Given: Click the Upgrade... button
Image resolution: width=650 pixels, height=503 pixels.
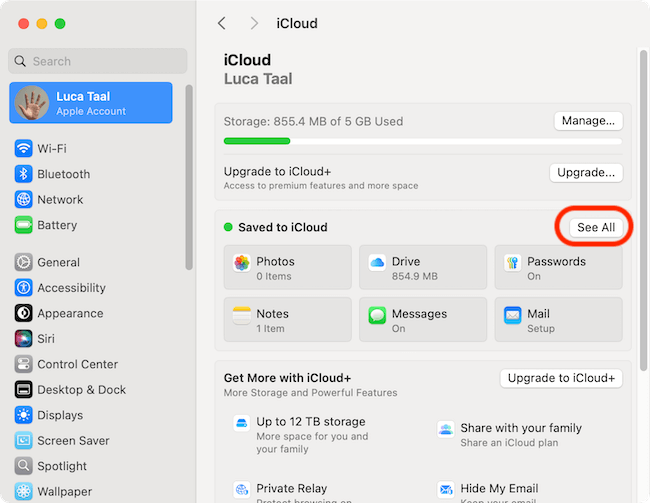Looking at the screenshot, I should coord(586,173).
